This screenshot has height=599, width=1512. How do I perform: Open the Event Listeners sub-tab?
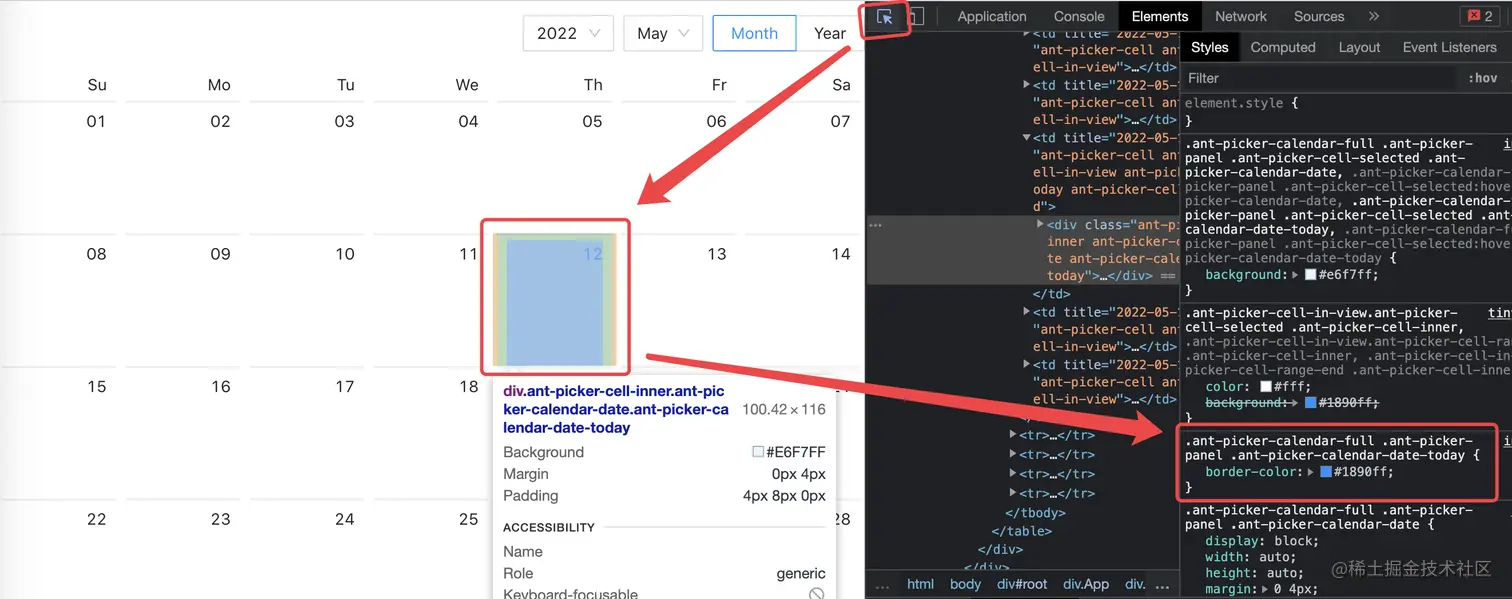point(1450,47)
